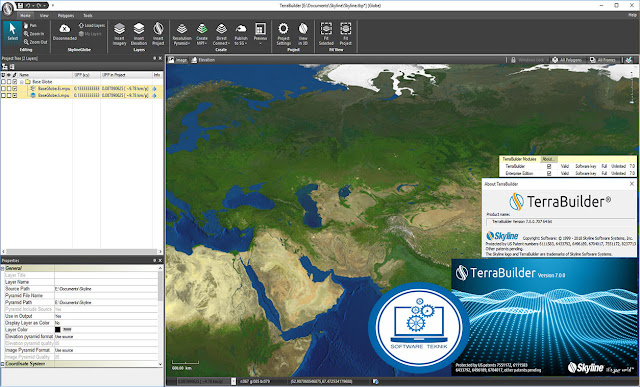The height and width of the screenshot is (387, 640).
Task: Click the Project Tree horizontal scrollbar
Action: pos(82,251)
